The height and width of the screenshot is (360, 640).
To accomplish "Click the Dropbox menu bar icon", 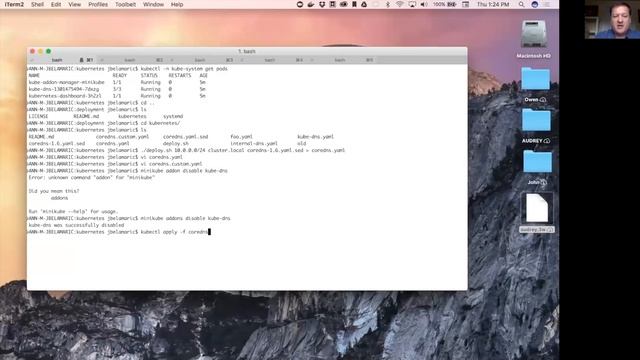I will tap(322, 4).
